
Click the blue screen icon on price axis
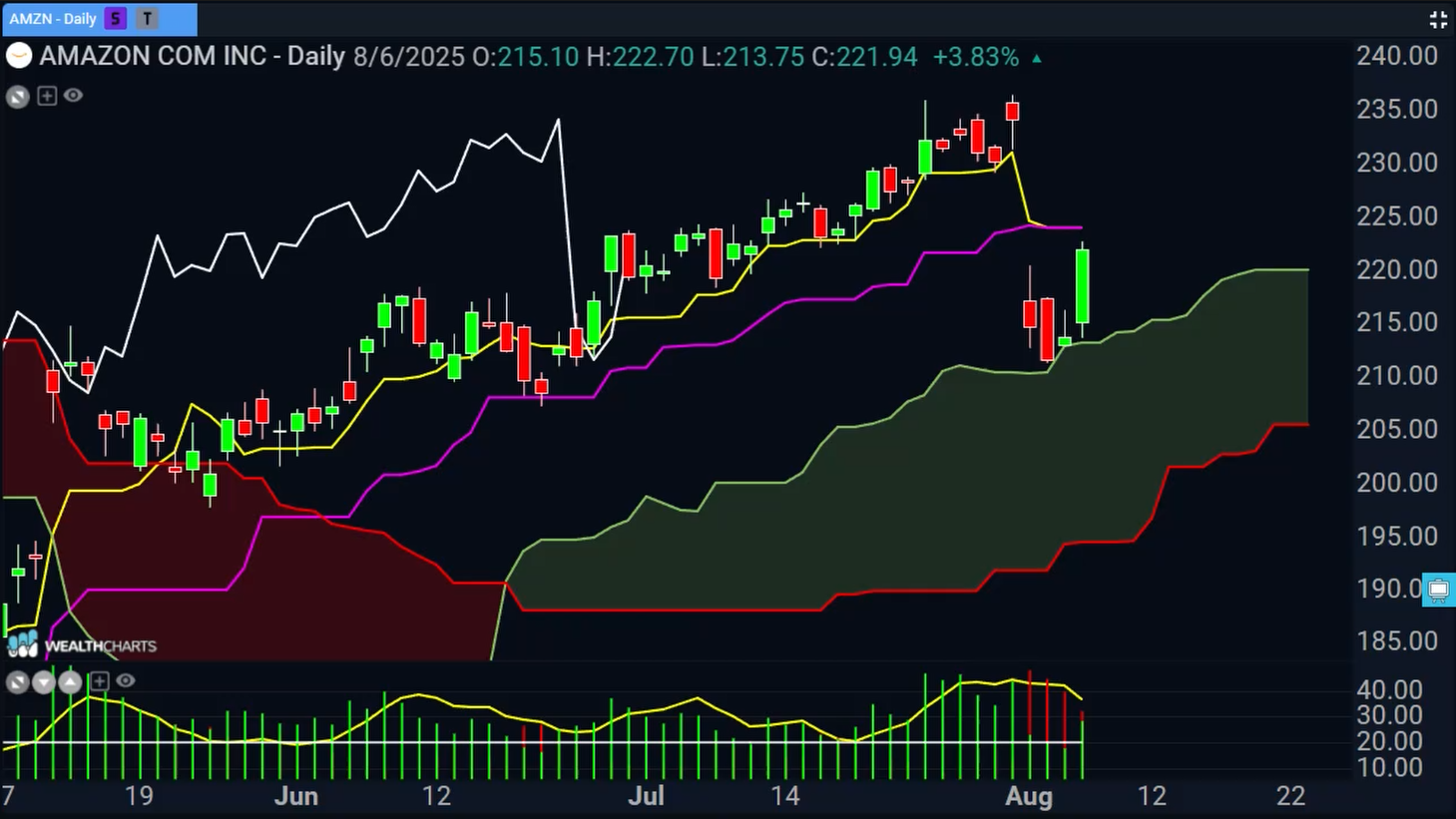pyautogui.click(x=1438, y=590)
